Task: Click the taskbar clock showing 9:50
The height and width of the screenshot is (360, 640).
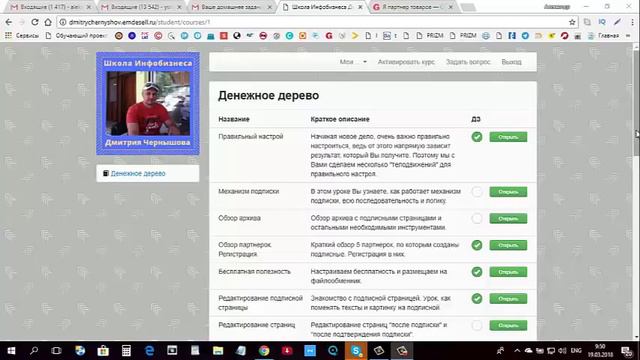Action: tap(600, 351)
